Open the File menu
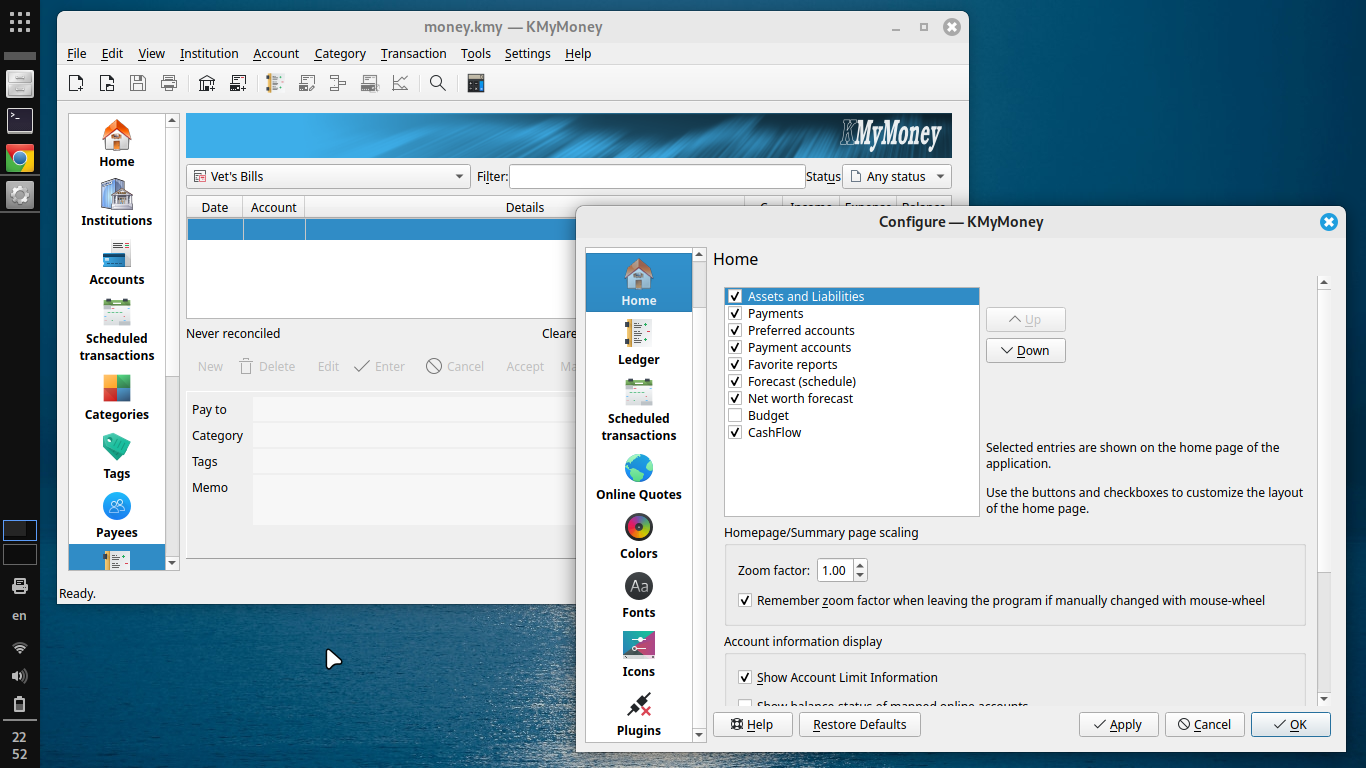This screenshot has width=1366, height=768. [x=77, y=54]
